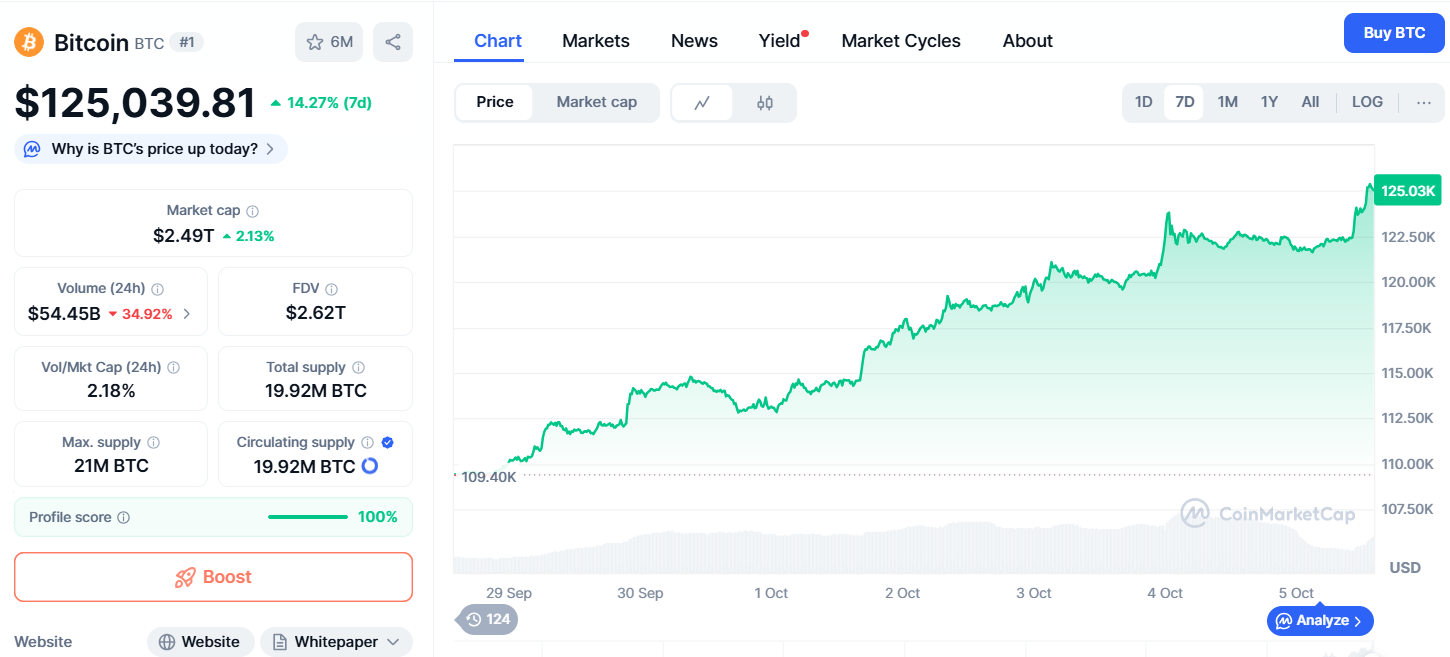The height and width of the screenshot is (657, 1450).
Task: Click the #1 rank badge
Action: (187, 42)
